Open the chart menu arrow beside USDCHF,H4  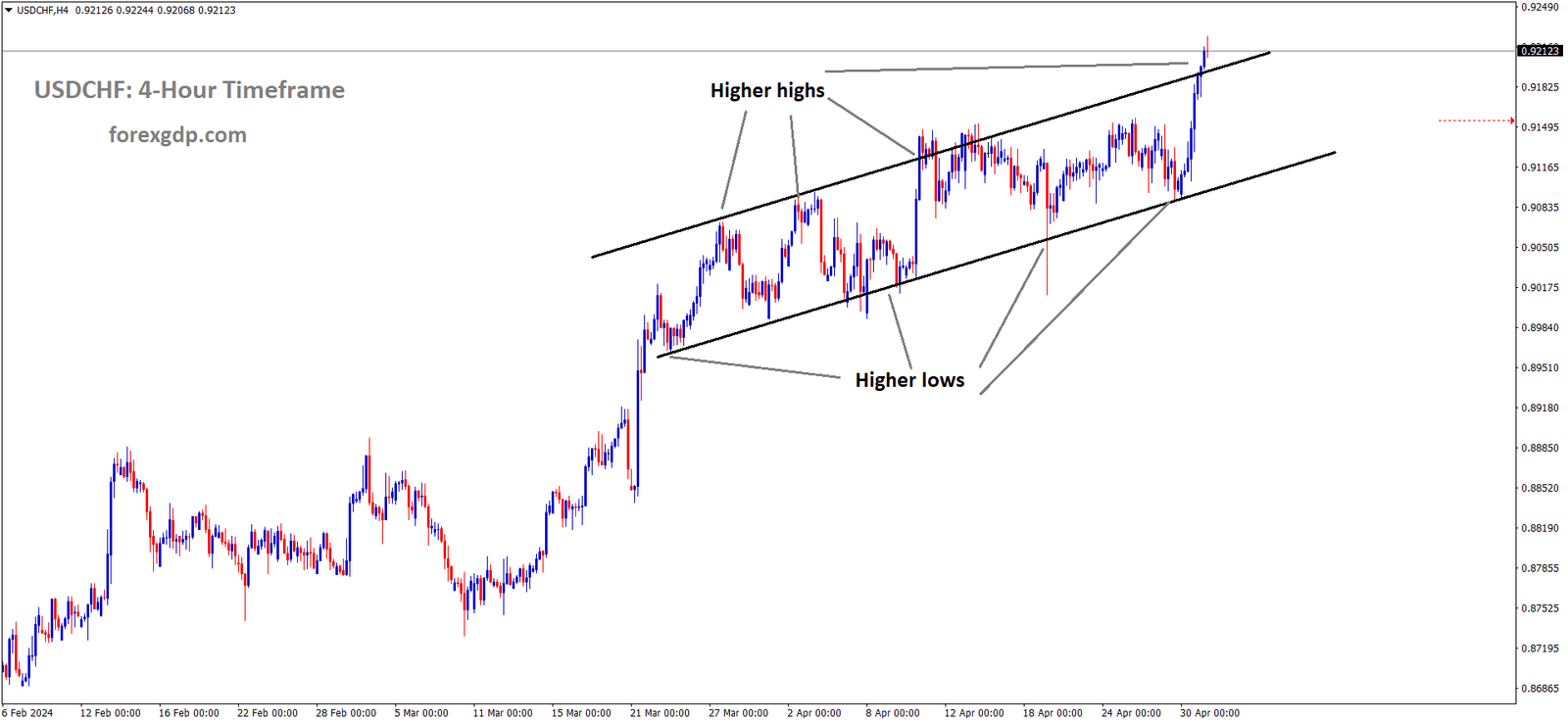pyautogui.click(x=8, y=11)
